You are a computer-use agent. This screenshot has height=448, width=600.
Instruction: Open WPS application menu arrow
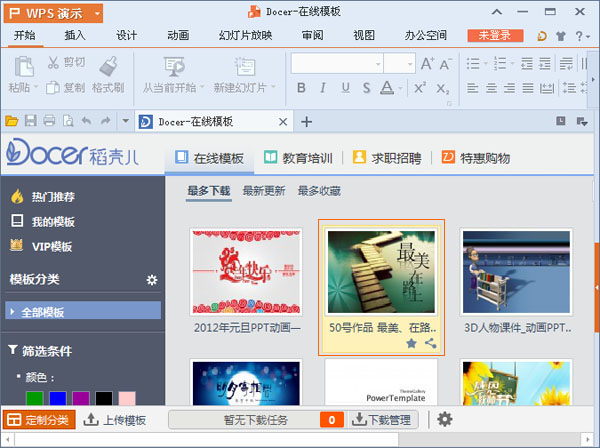point(97,14)
